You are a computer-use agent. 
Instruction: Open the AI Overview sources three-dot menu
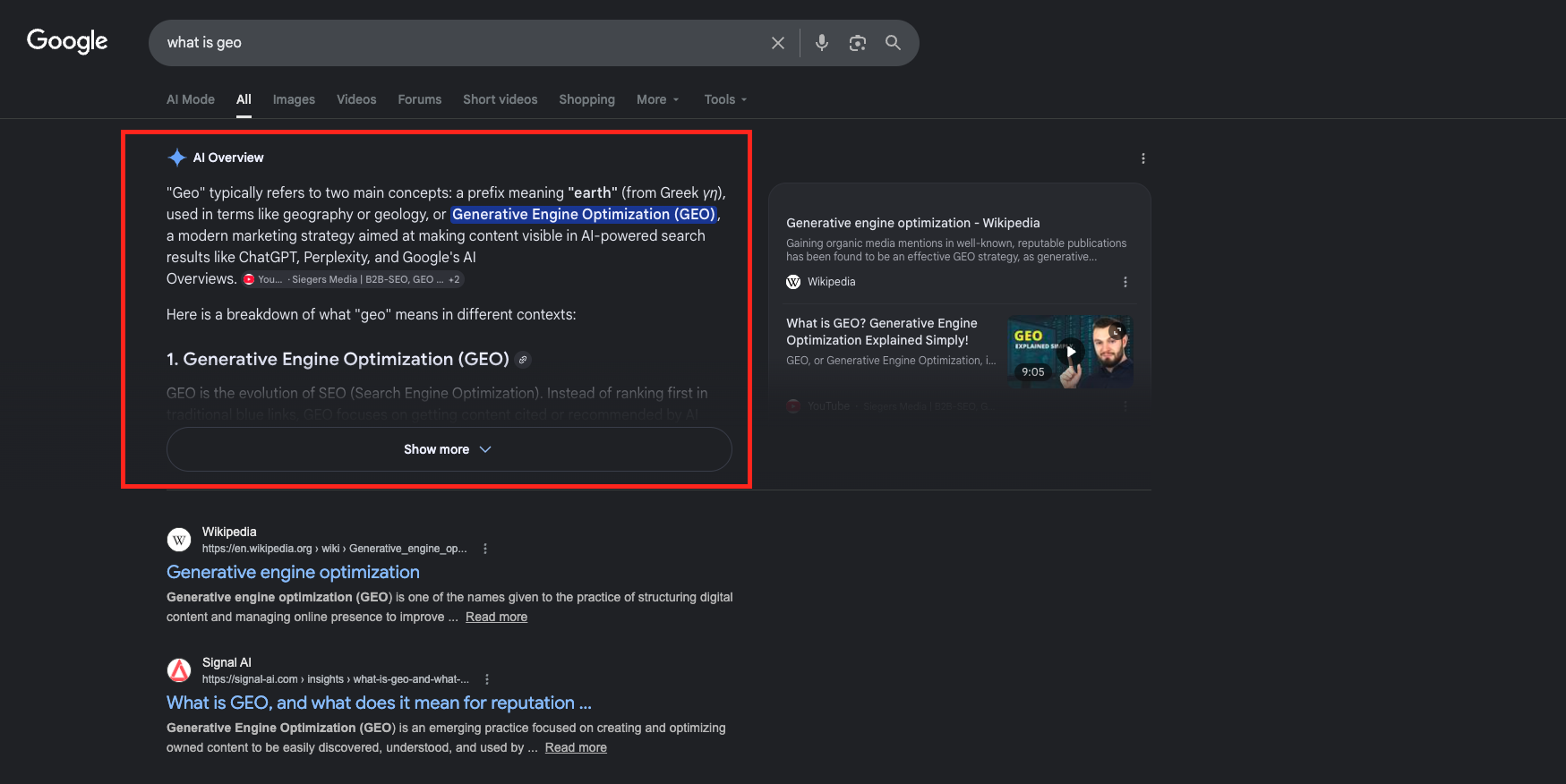(x=1142, y=158)
